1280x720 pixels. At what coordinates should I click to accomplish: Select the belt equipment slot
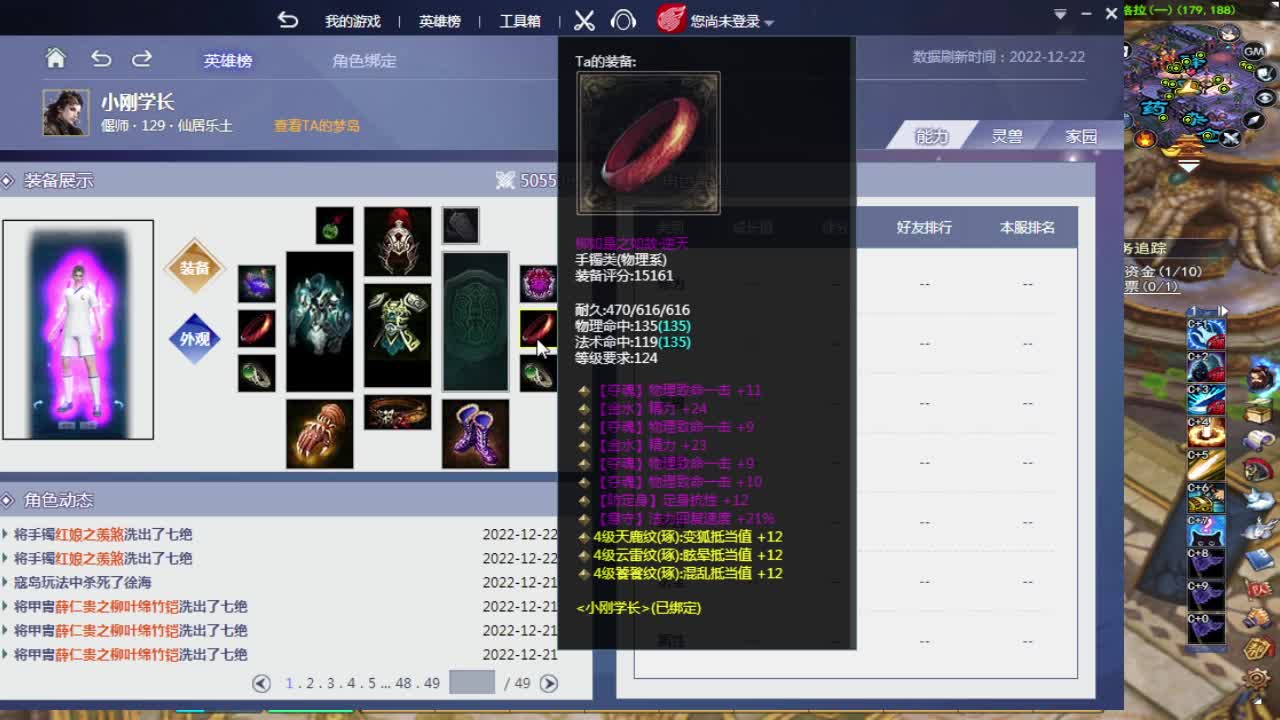[x=397, y=412]
